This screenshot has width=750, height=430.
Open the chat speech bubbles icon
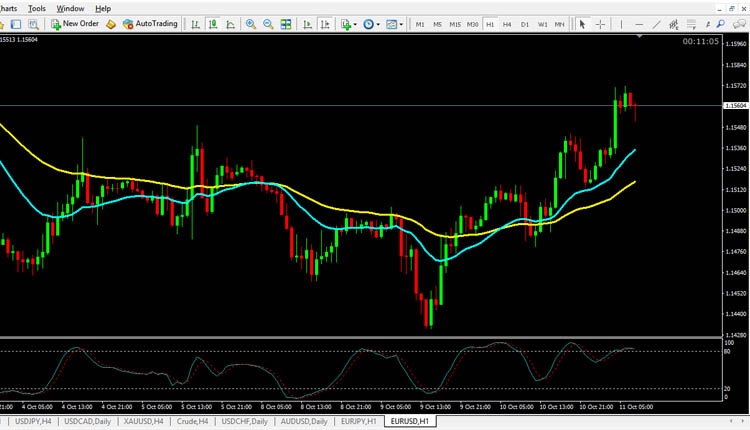(740, 24)
